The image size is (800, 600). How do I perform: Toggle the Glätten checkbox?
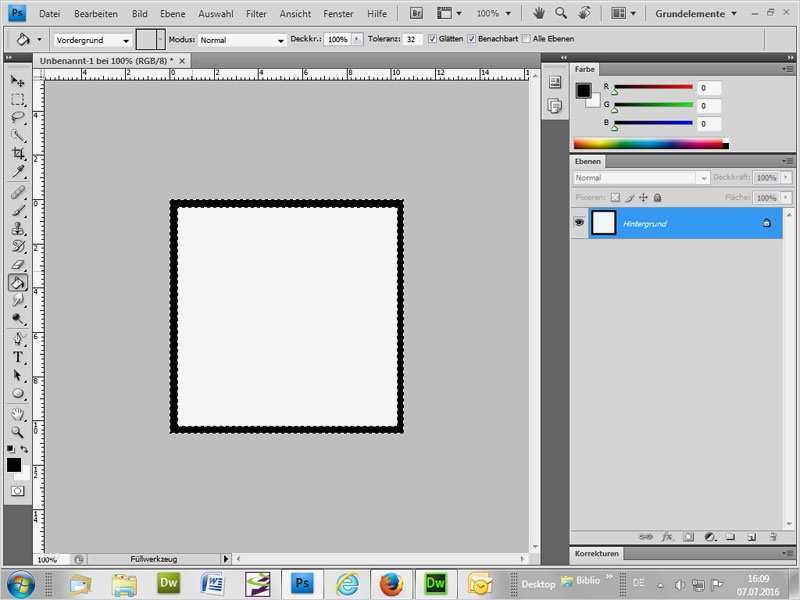click(x=432, y=39)
